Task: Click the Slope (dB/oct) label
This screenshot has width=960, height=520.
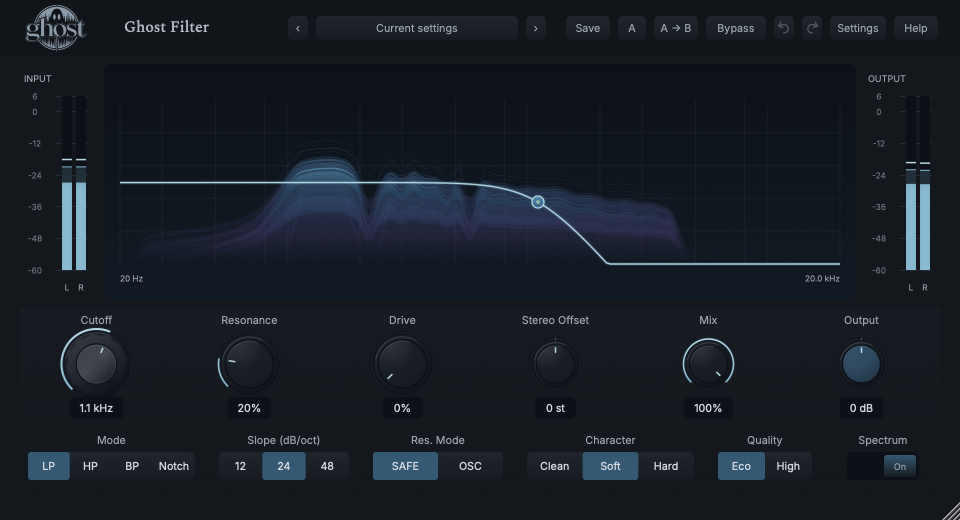Action: [283, 440]
